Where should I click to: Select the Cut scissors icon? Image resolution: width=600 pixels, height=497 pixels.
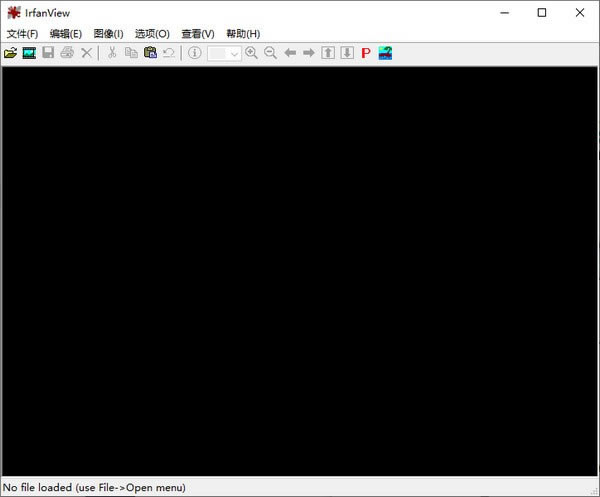[x=112, y=53]
